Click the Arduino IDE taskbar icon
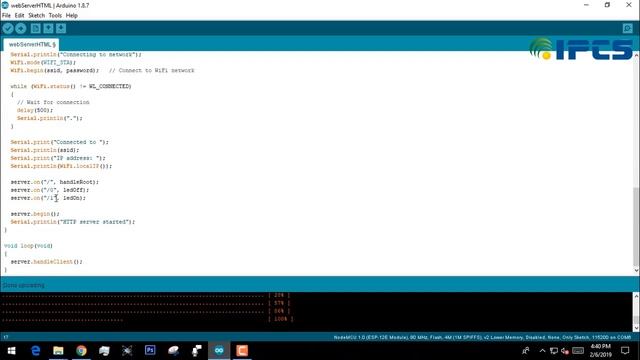The image size is (640, 360). [x=219, y=351]
